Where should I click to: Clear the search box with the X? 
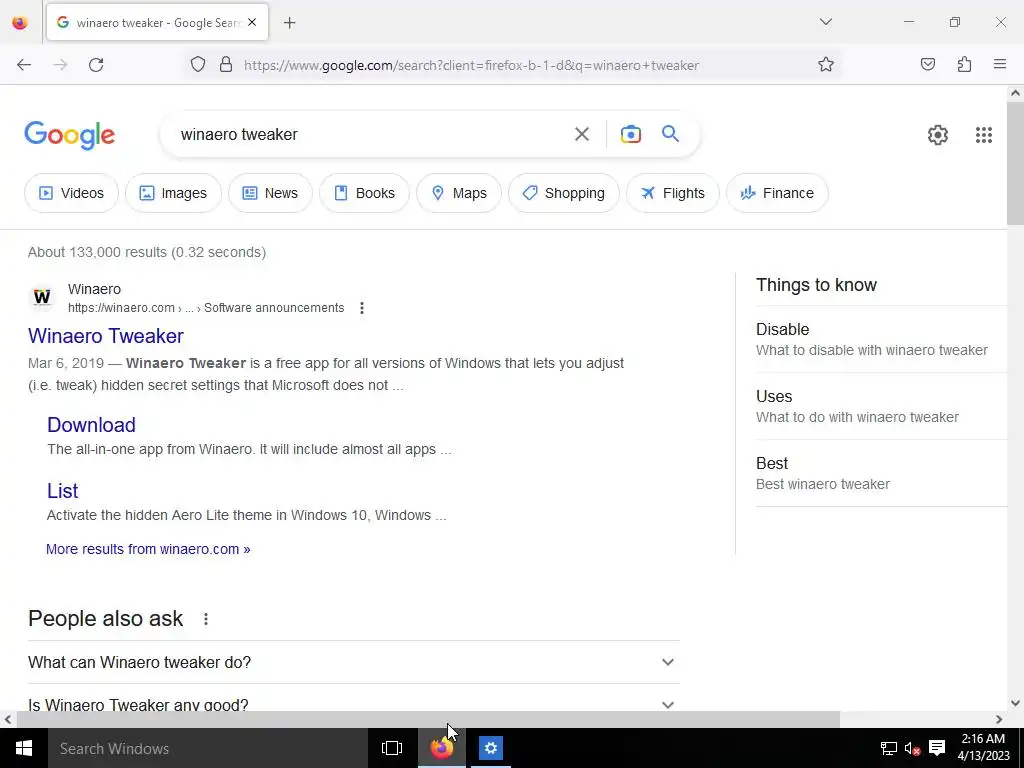tap(581, 135)
